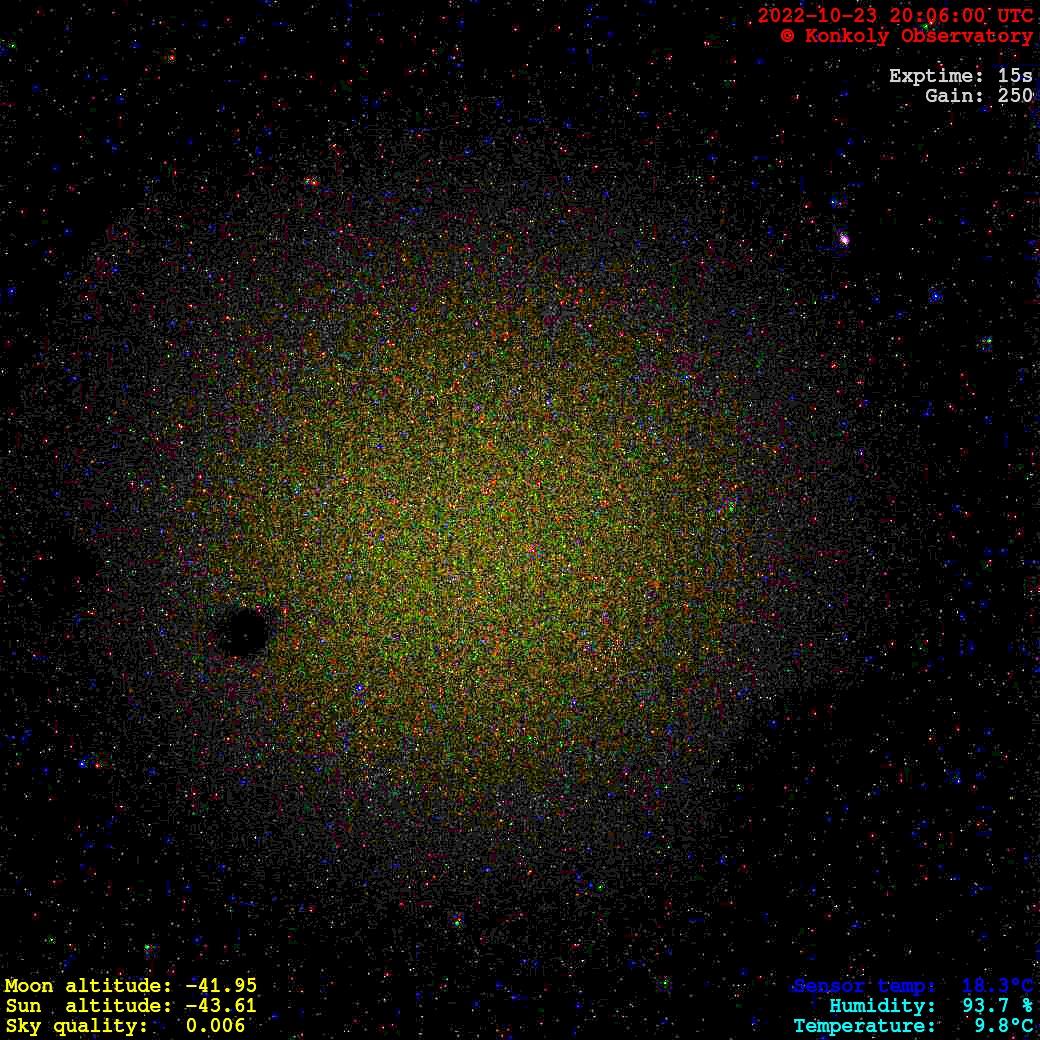Image resolution: width=1040 pixels, height=1040 pixels.
Task: Click the black circular spot in the image
Action: [x=243, y=632]
